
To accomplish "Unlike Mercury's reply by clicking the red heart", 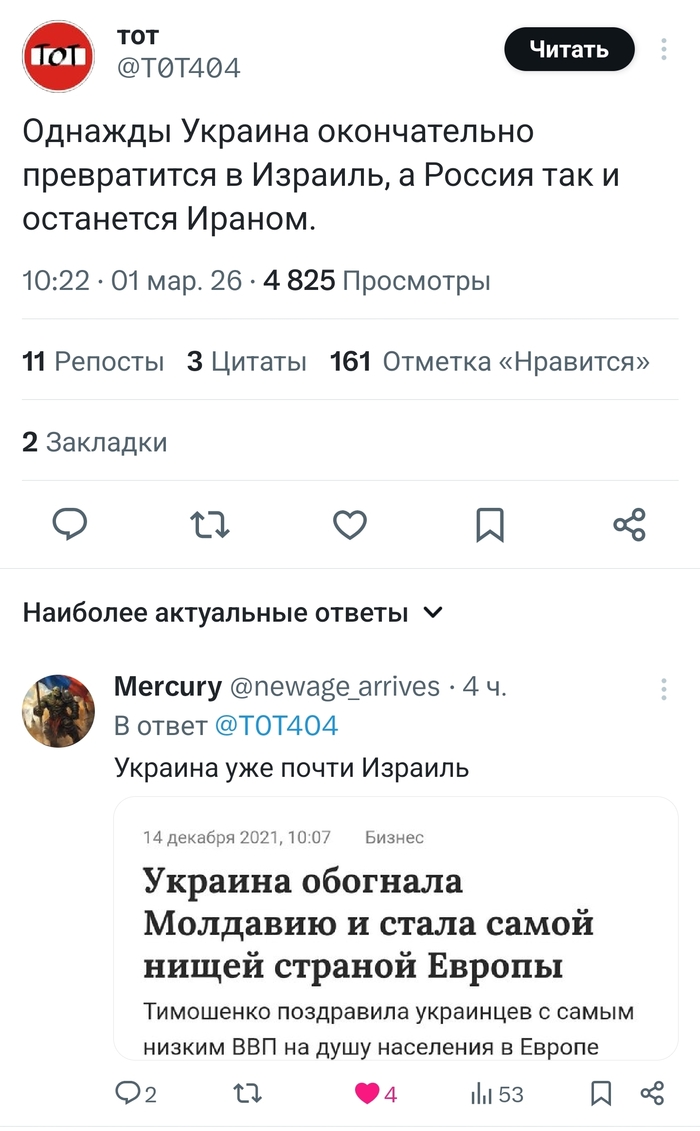I will pos(366,1095).
